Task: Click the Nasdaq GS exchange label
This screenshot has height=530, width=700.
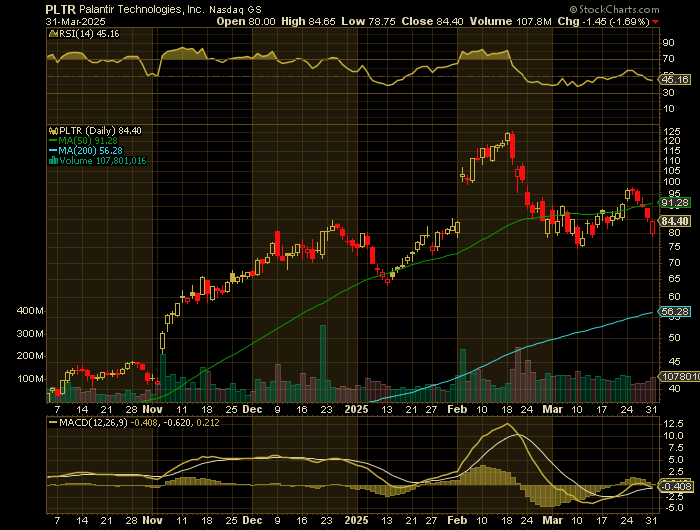Action: [235, 9]
